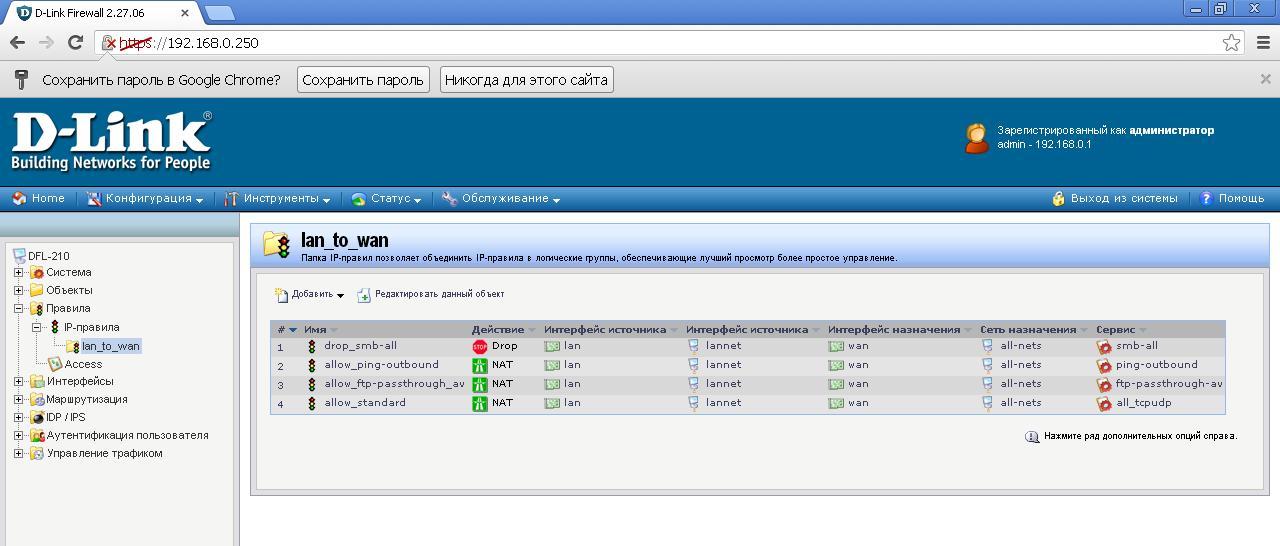Click the Chrome wrench settings icon
1280x546 pixels.
pyautogui.click(x=1263, y=43)
